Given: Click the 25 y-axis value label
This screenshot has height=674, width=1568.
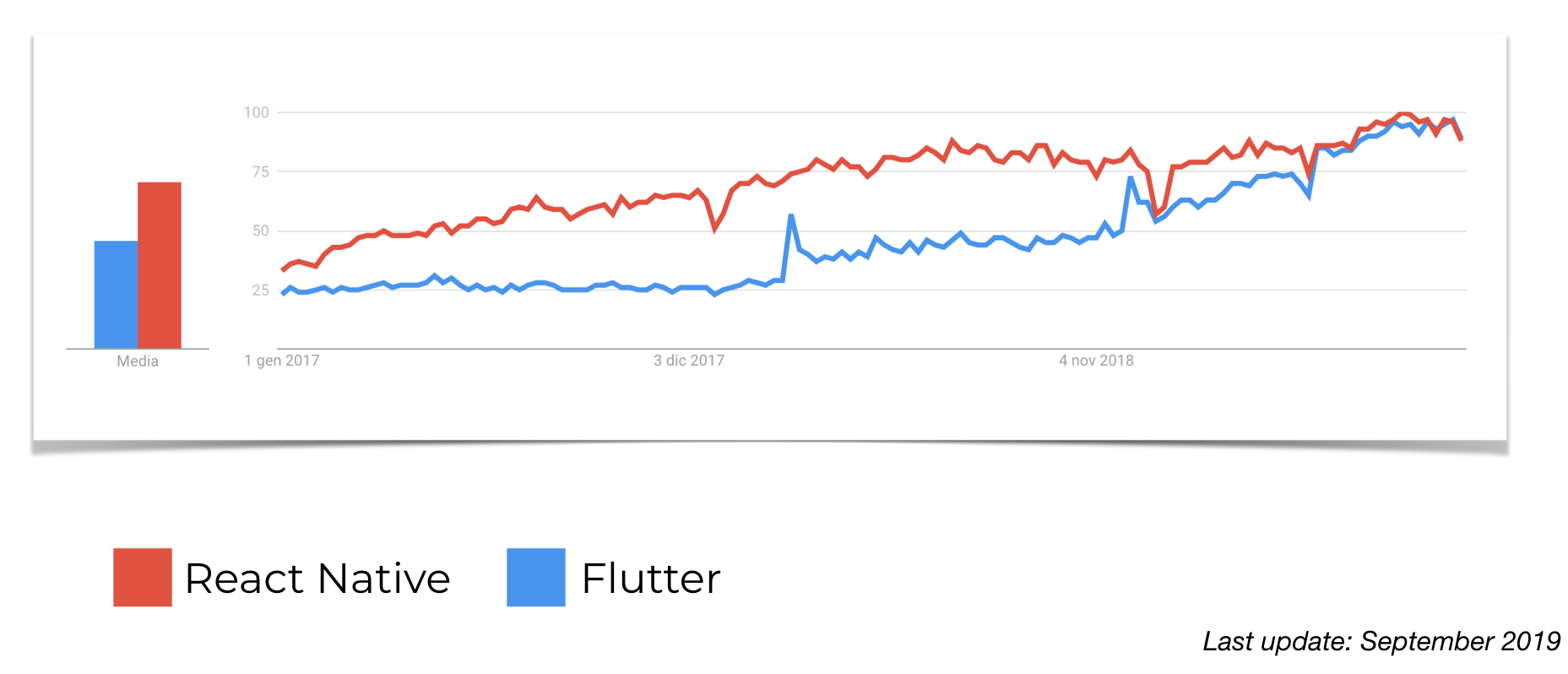Looking at the screenshot, I should (260, 290).
